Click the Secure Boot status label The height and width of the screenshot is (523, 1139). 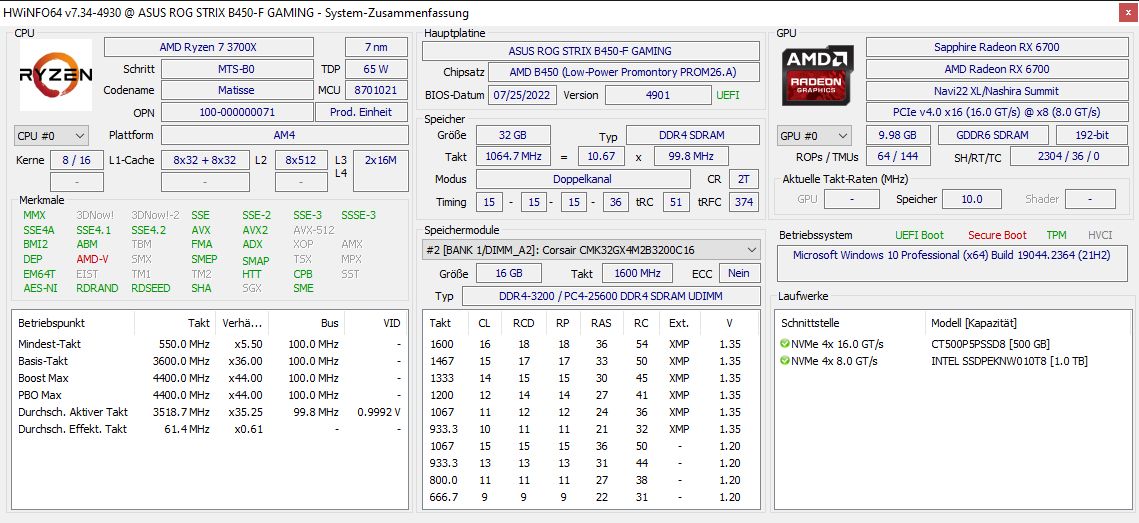pyautogui.click(x=997, y=235)
